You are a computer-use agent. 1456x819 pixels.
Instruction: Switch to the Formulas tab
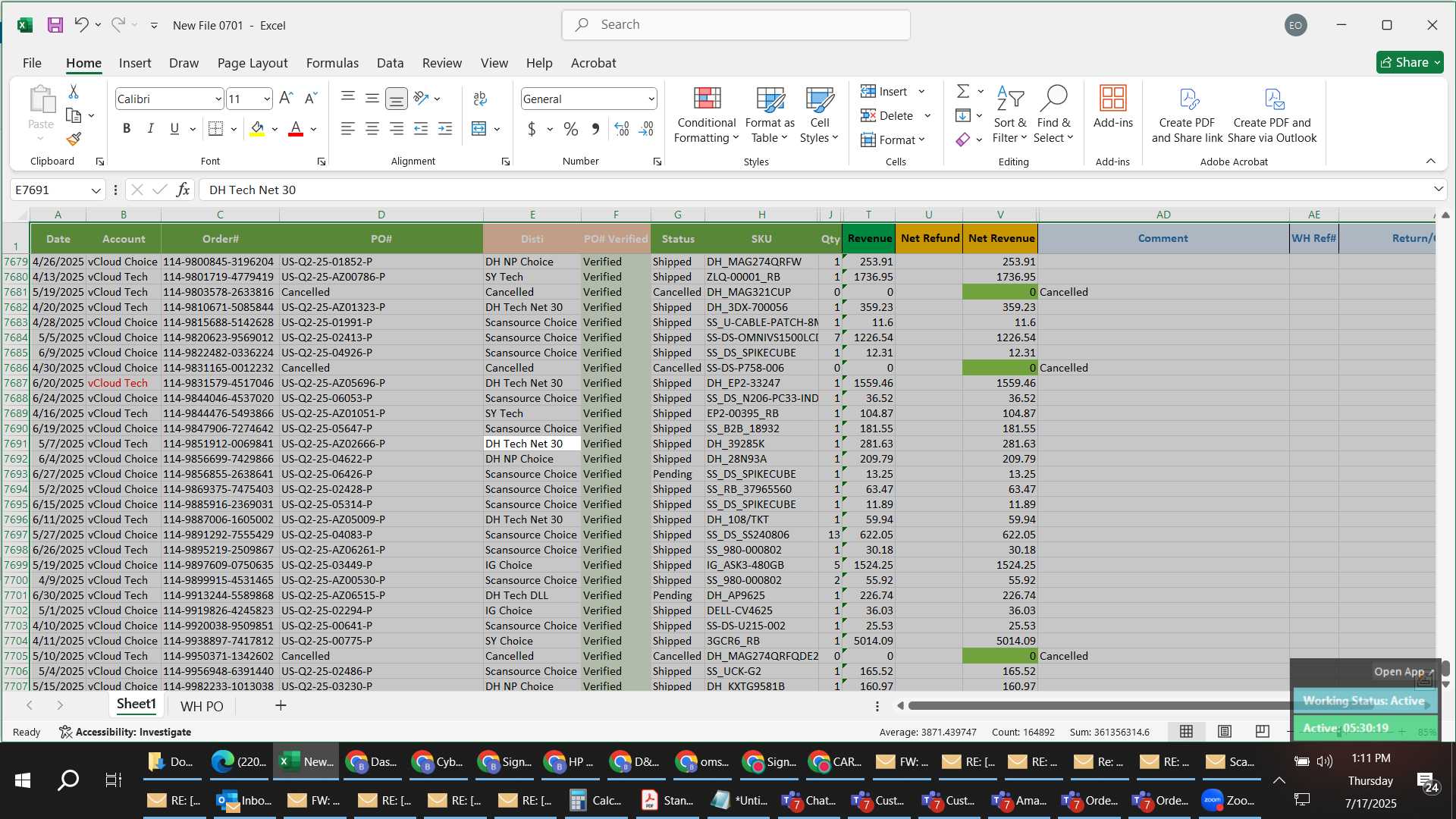332,63
